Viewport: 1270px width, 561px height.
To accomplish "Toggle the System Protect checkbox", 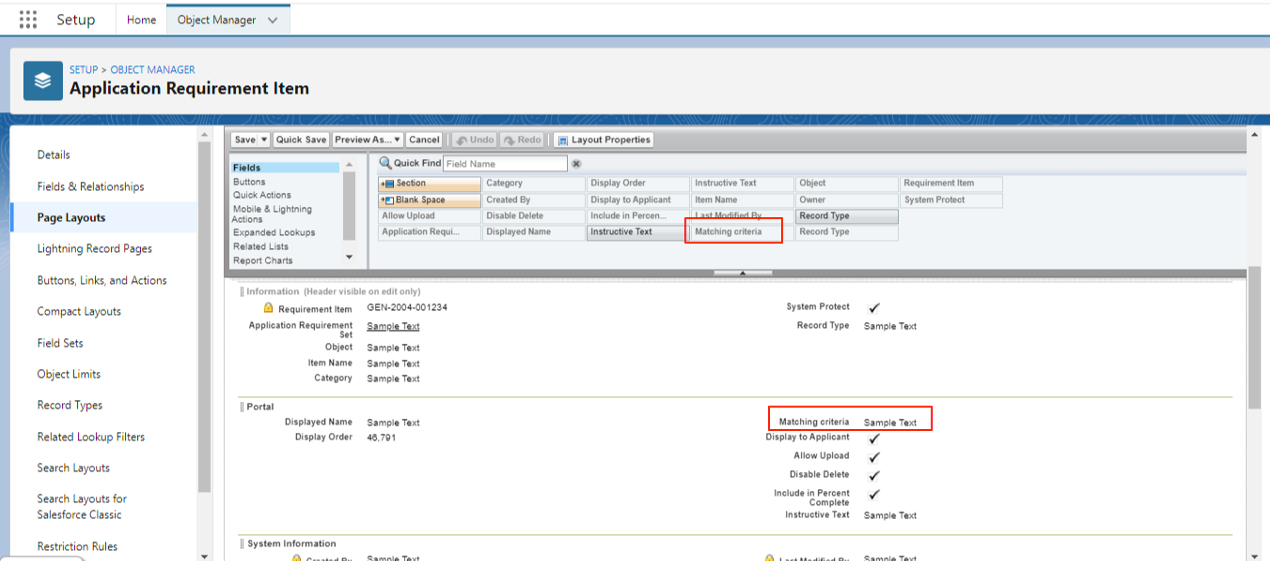I will point(874,308).
